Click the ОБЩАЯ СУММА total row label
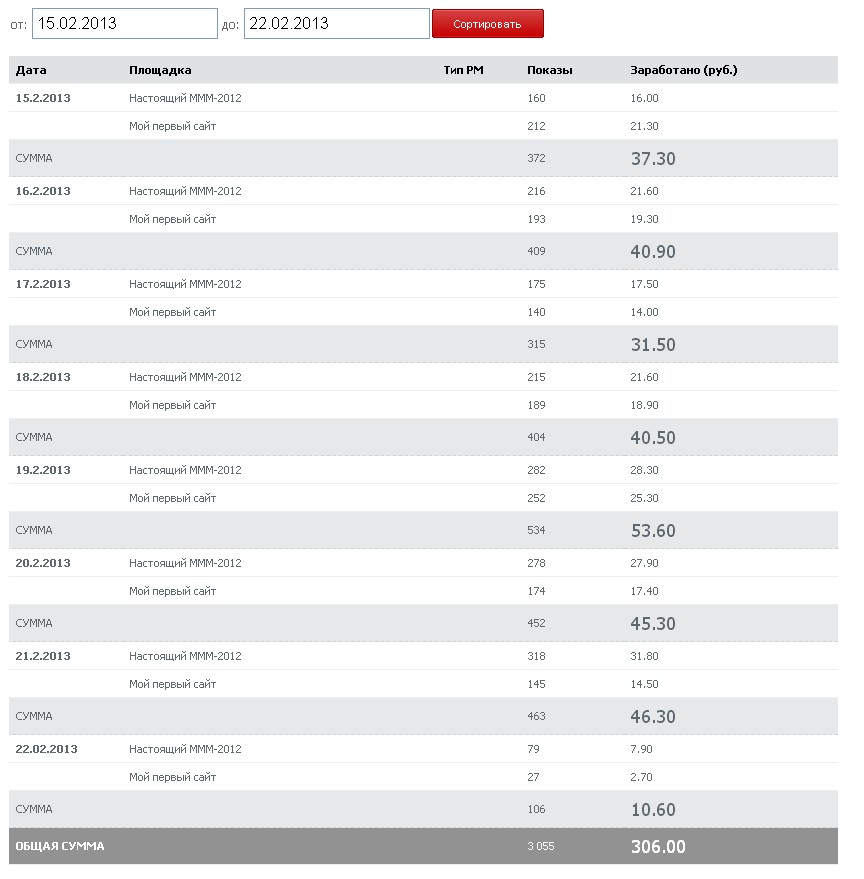Screen dimensions: 864x879 tap(59, 847)
